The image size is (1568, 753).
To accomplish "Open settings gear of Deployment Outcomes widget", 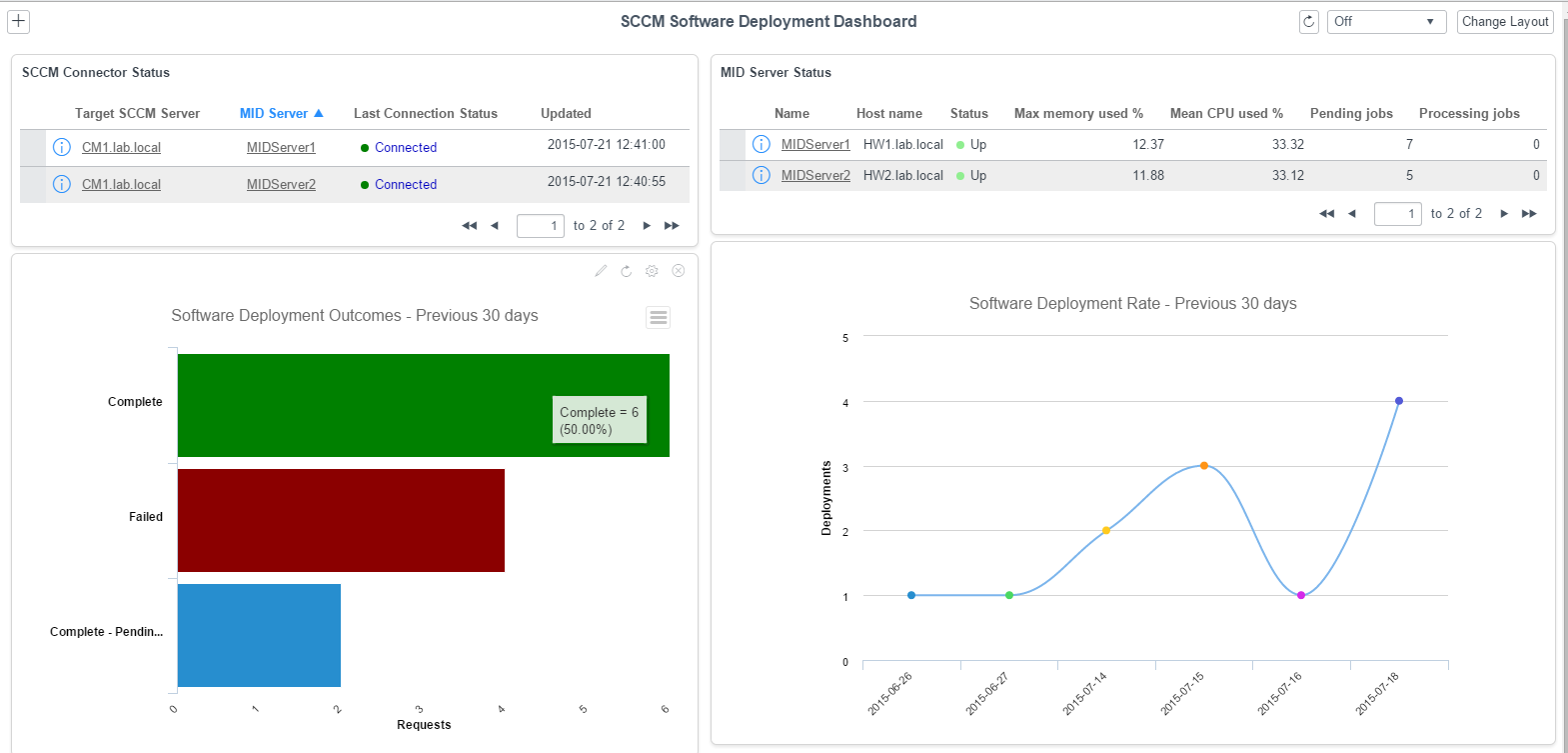I will pos(652,271).
